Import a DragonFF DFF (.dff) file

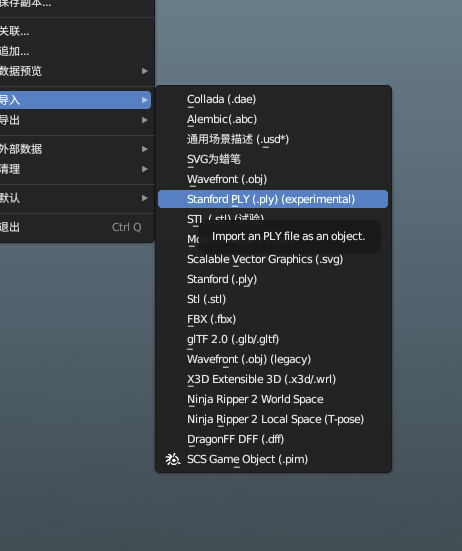point(273,439)
